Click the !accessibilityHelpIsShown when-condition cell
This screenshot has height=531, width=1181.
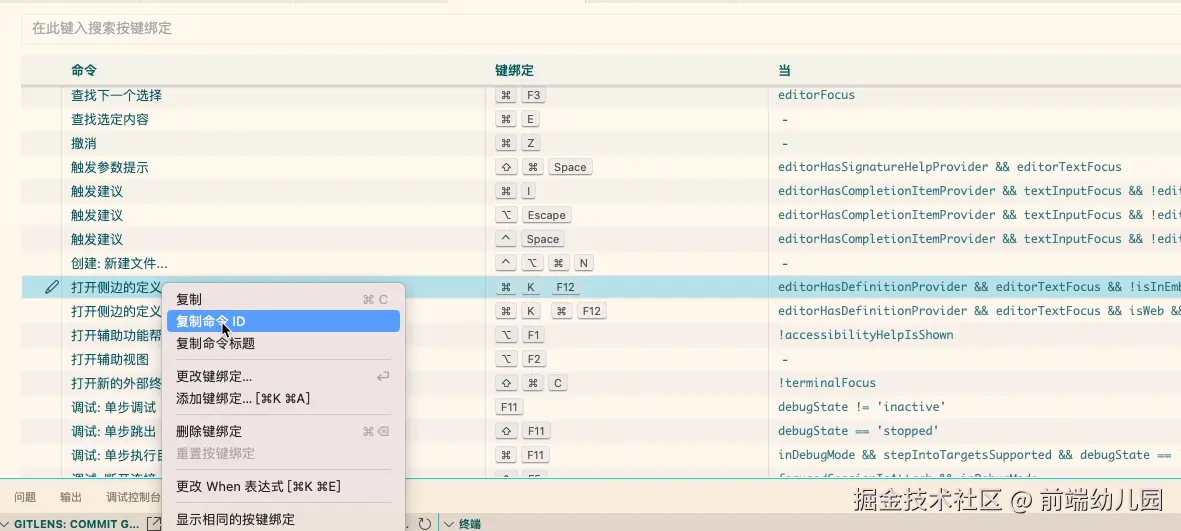[x=865, y=335]
